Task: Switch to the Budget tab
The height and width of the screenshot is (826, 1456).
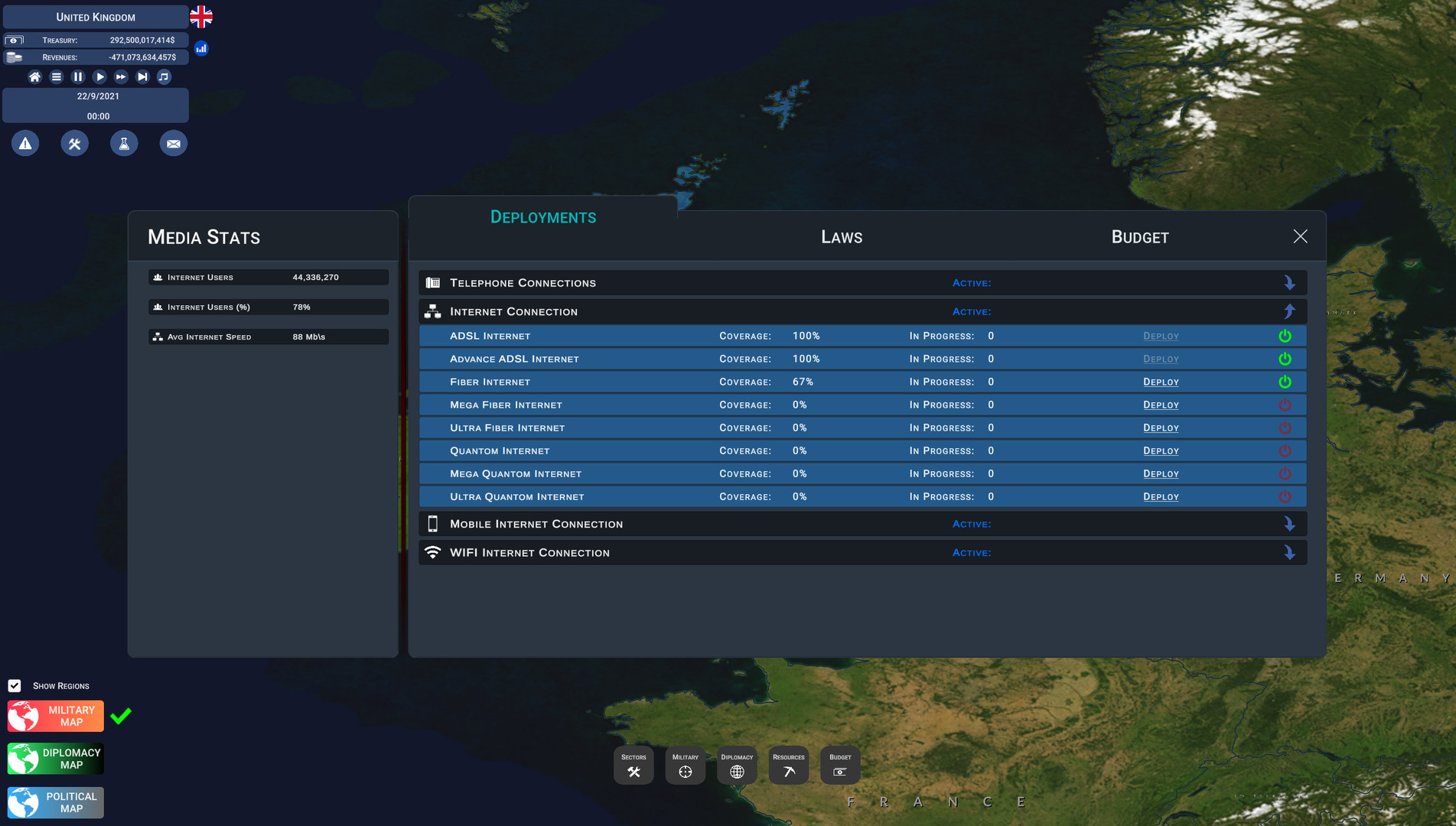Action: click(1139, 237)
